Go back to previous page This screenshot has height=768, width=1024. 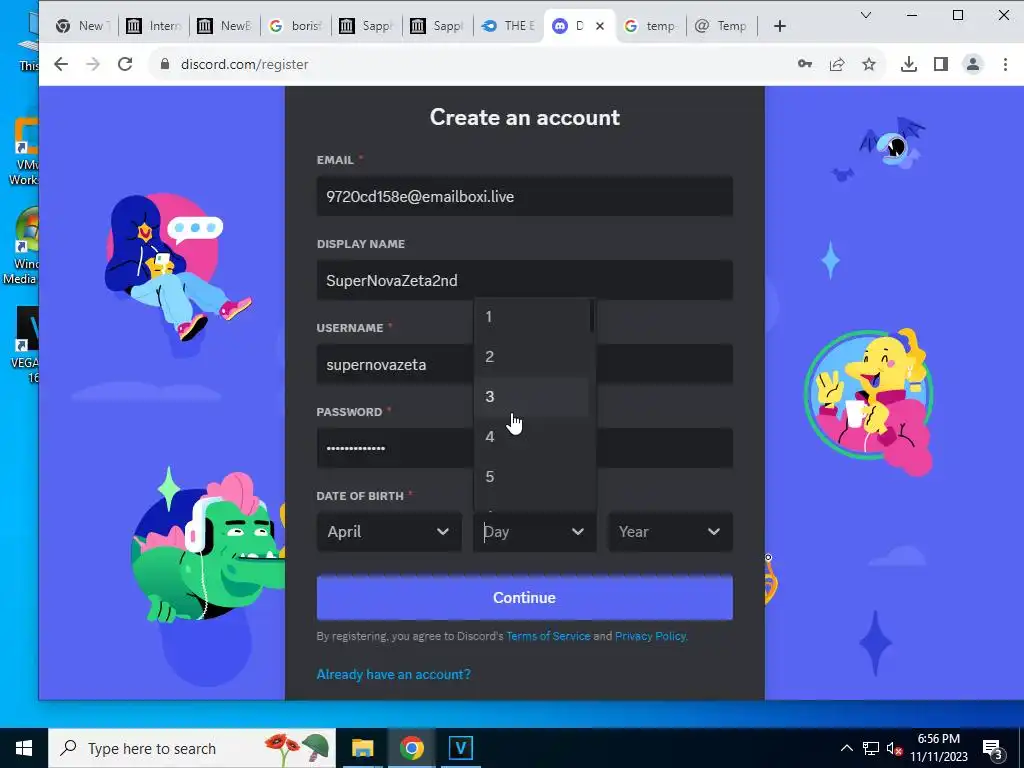pos(61,64)
